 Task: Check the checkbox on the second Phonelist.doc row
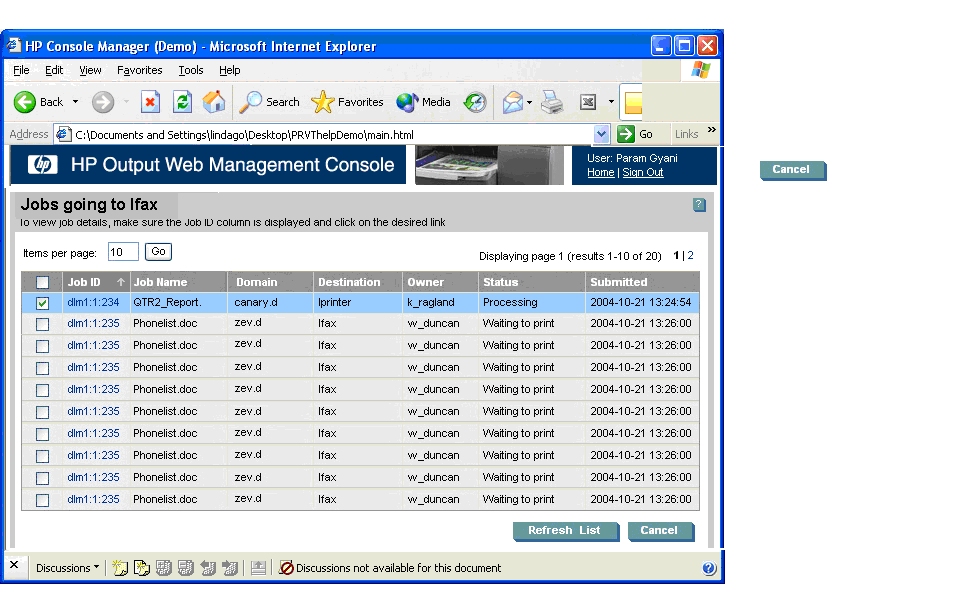coord(42,345)
